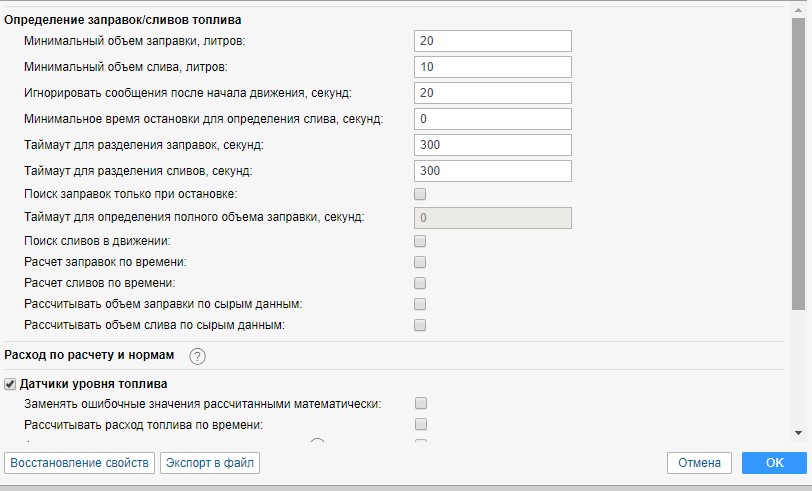Click the Минимальный объем заправки input field

492,41
